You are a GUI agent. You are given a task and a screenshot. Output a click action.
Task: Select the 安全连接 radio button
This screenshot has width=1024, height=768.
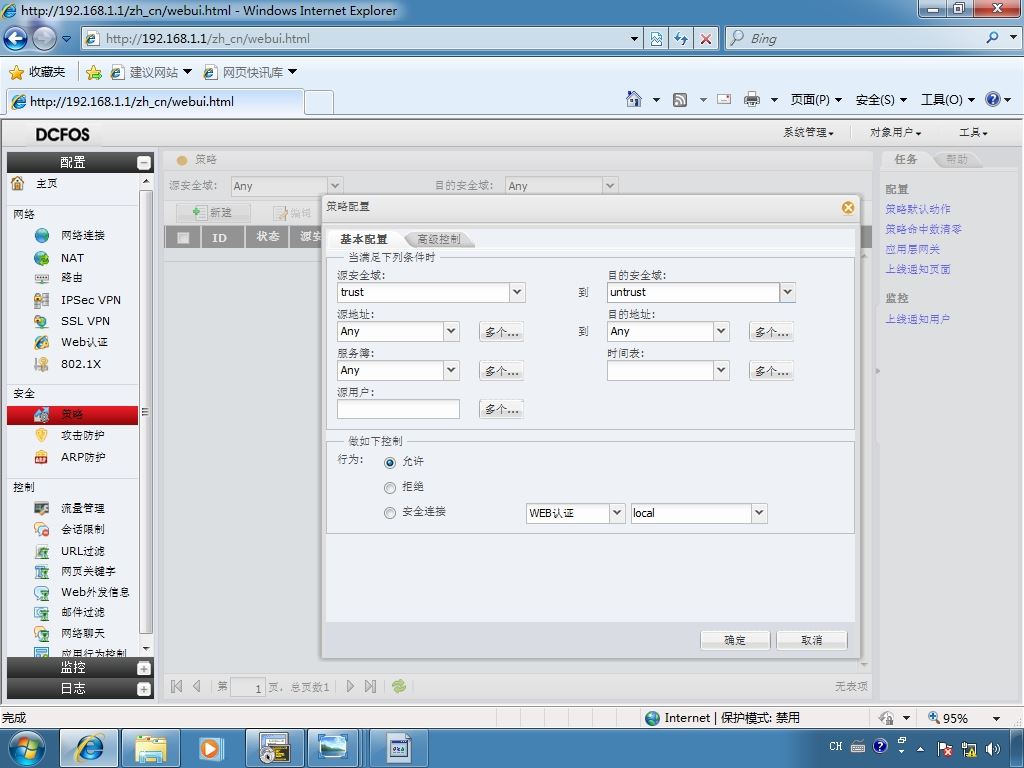(x=390, y=513)
